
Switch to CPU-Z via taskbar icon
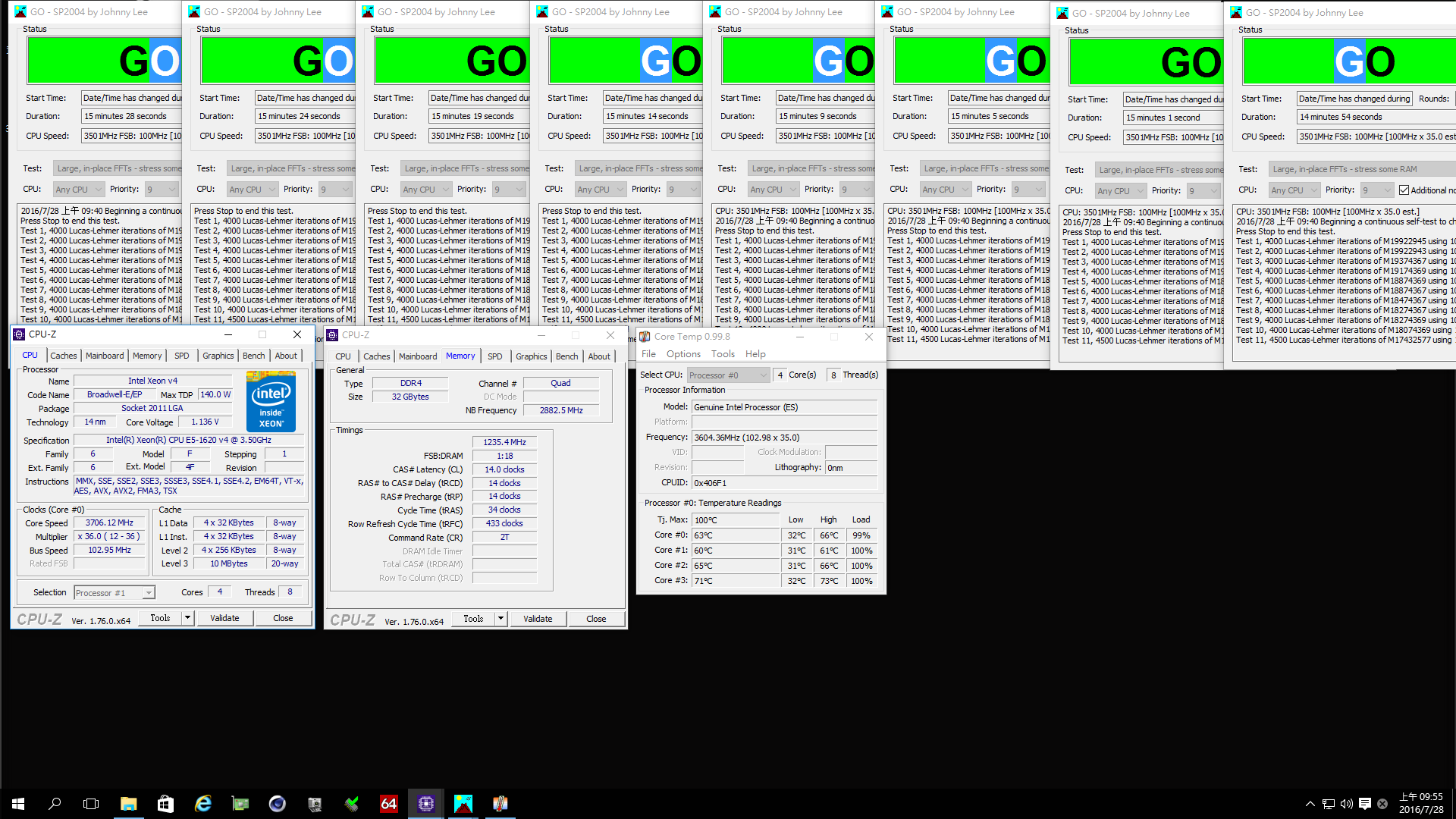[x=425, y=804]
